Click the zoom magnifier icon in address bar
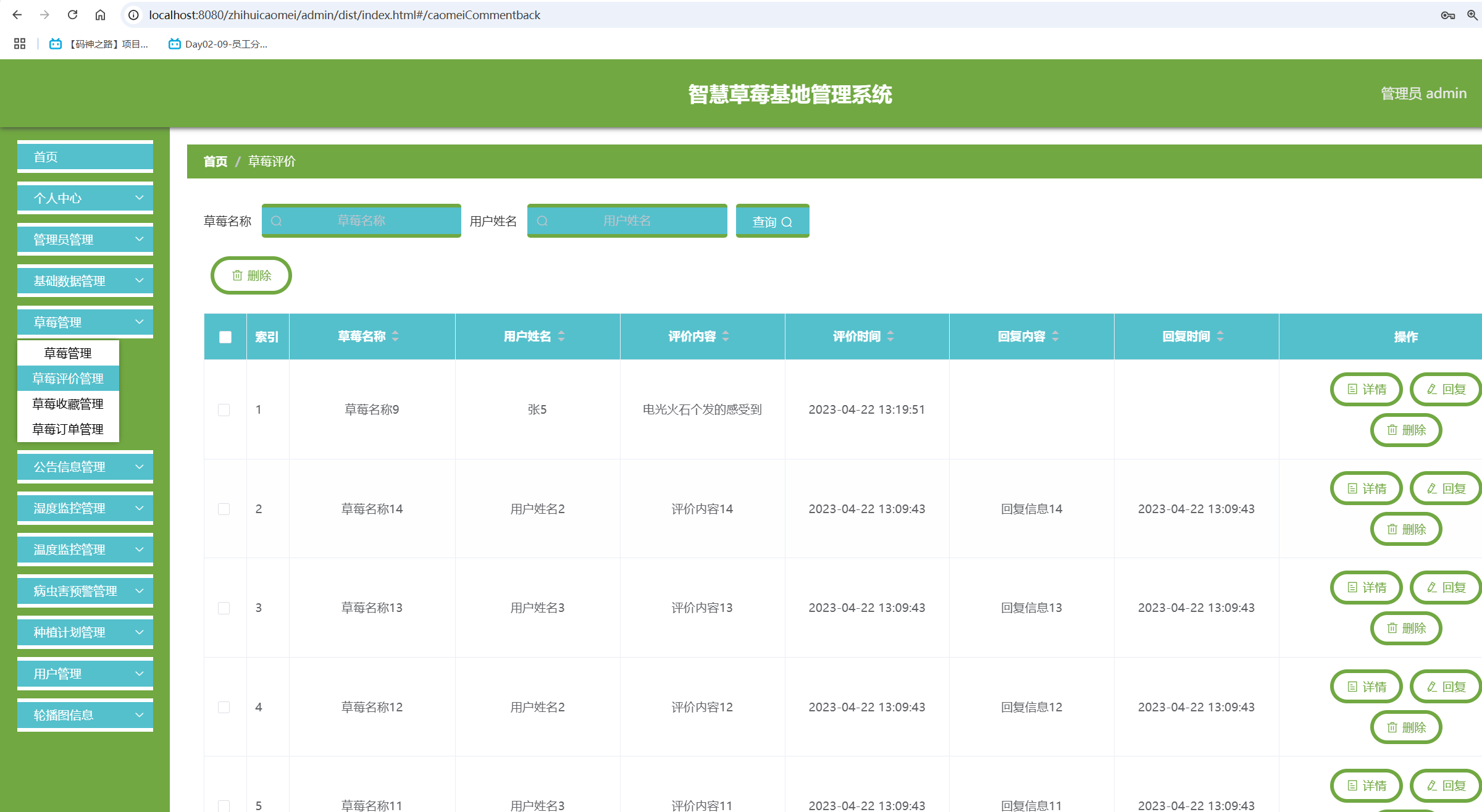 [x=1473, y=15]
